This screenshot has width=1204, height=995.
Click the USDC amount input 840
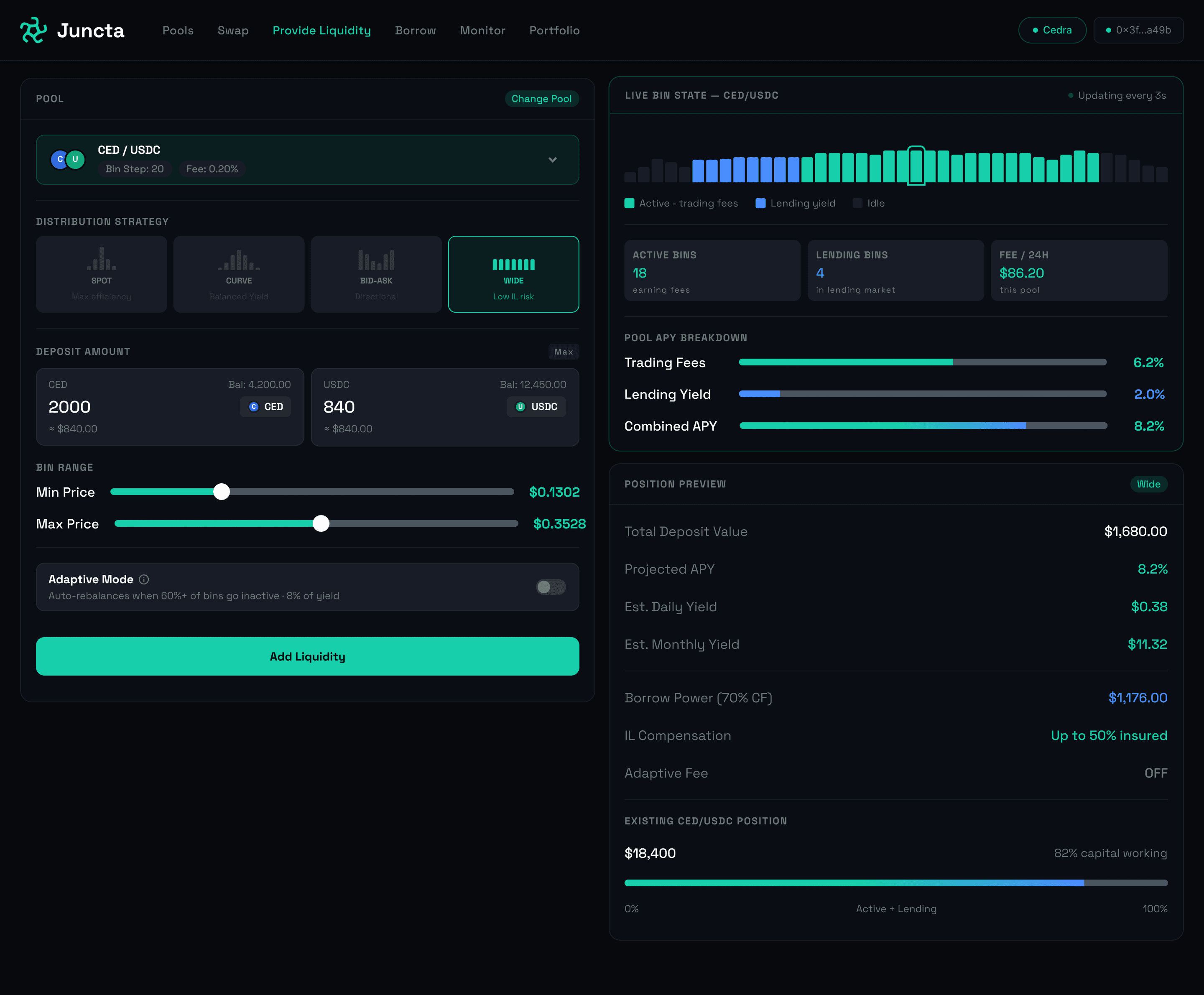339,407
